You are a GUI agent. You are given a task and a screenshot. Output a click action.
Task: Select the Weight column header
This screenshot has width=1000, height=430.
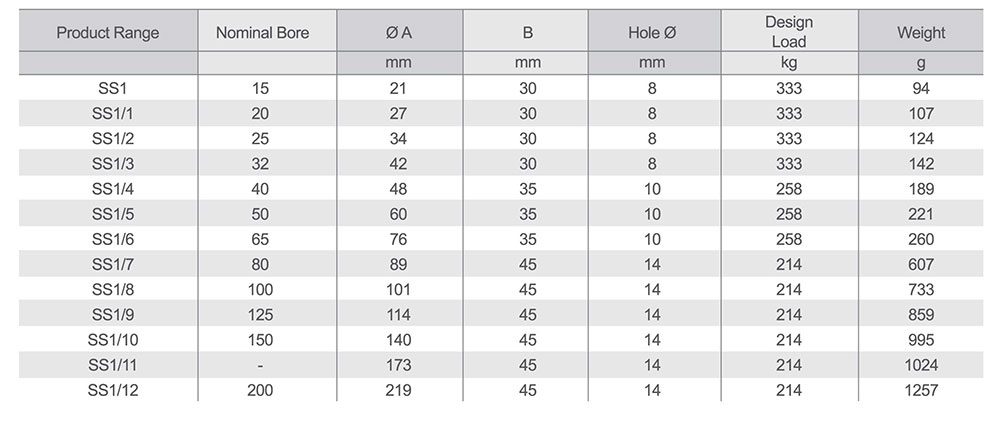tap(921, 33)
